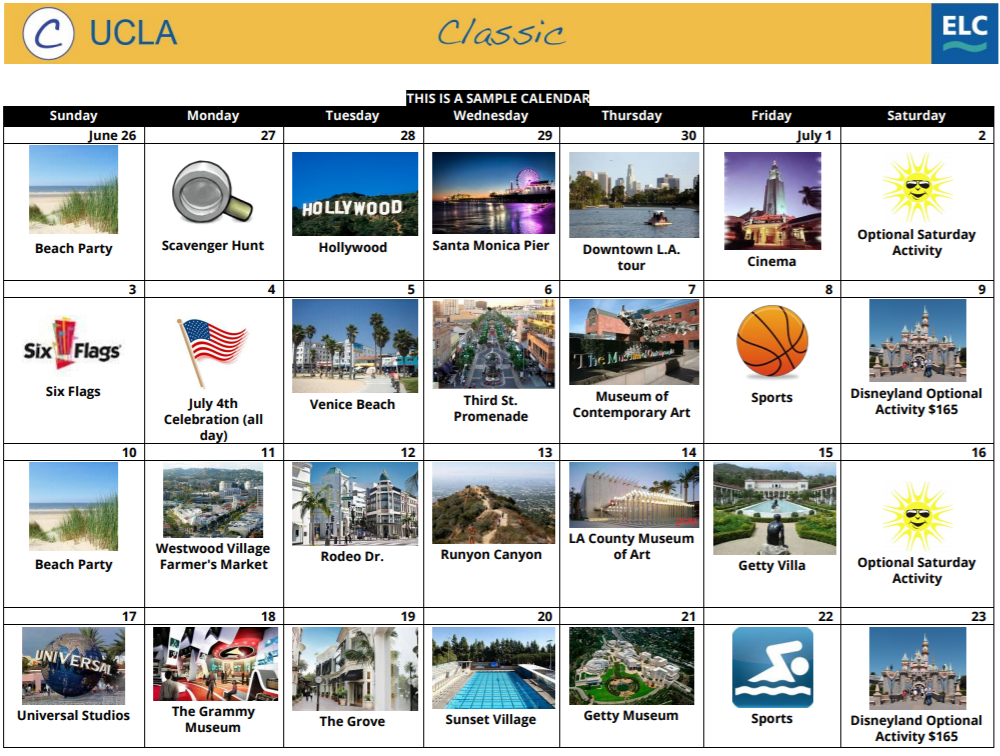This screenshot has height=756, width=1000.
Task: Click "July 4th Celebration (all day)" label
Action: pyautogui.click(x=213, y=419)
